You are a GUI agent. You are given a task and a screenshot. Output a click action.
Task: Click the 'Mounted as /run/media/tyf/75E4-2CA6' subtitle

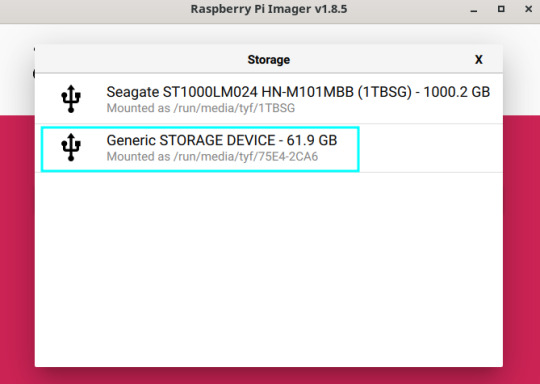[212, 157]
